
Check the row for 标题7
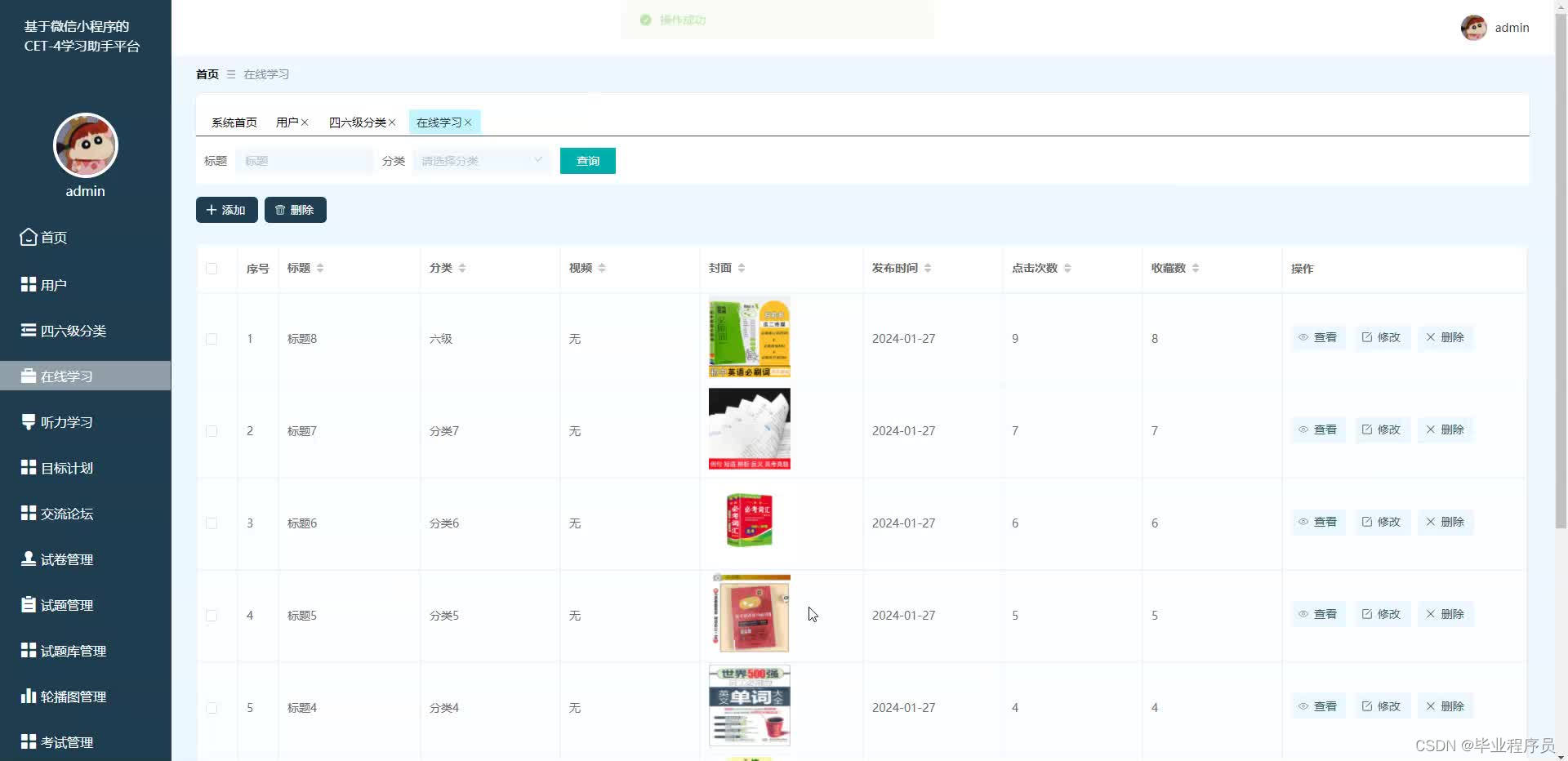(212, 431)
